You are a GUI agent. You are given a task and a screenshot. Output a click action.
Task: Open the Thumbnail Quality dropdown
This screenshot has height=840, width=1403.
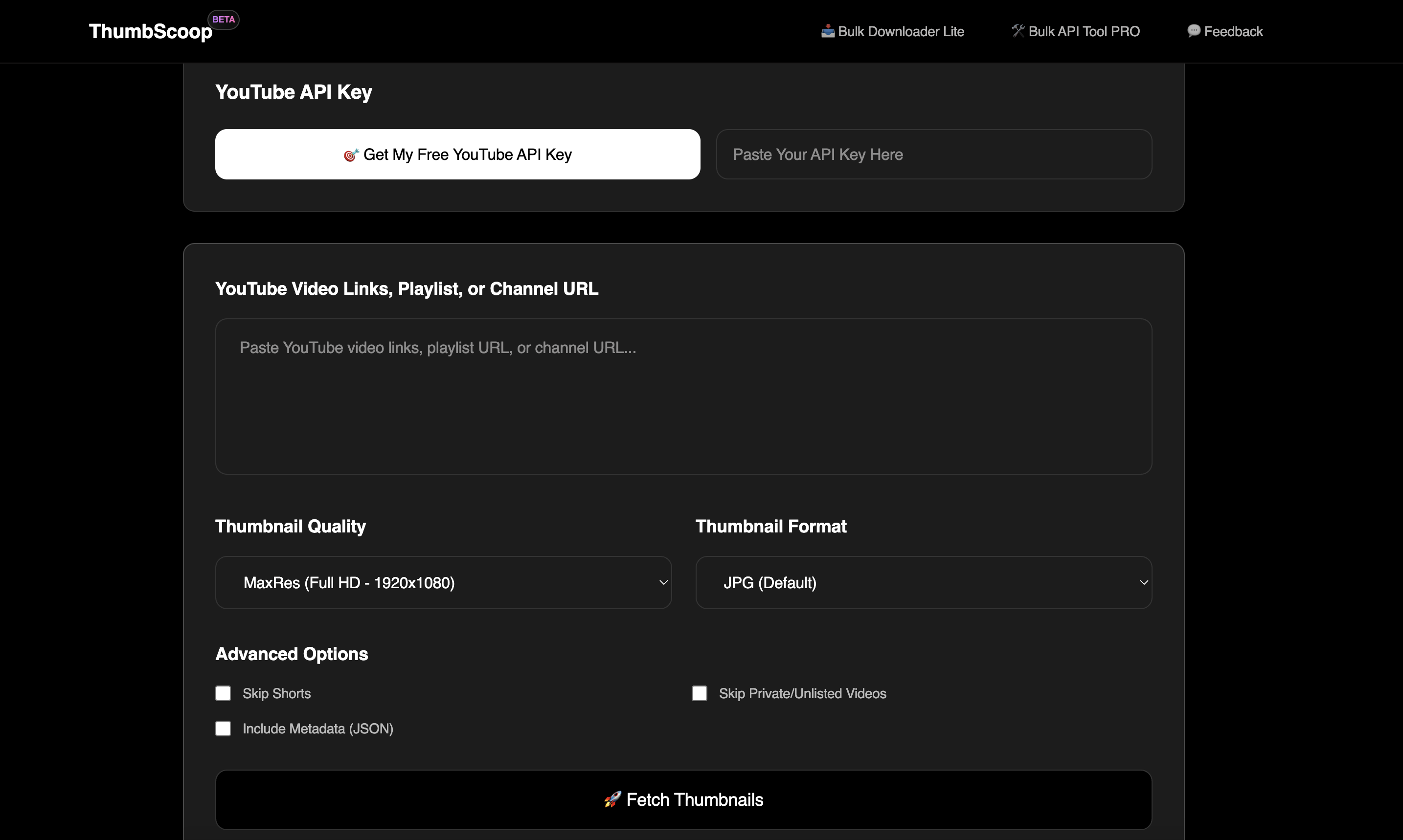click(x=443, y=582)
